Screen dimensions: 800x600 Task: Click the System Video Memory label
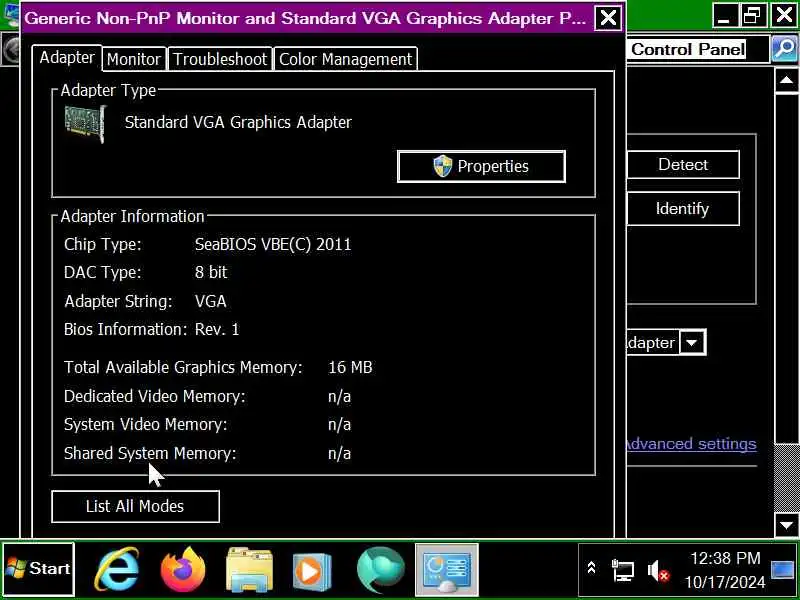(x=145, y=424)
